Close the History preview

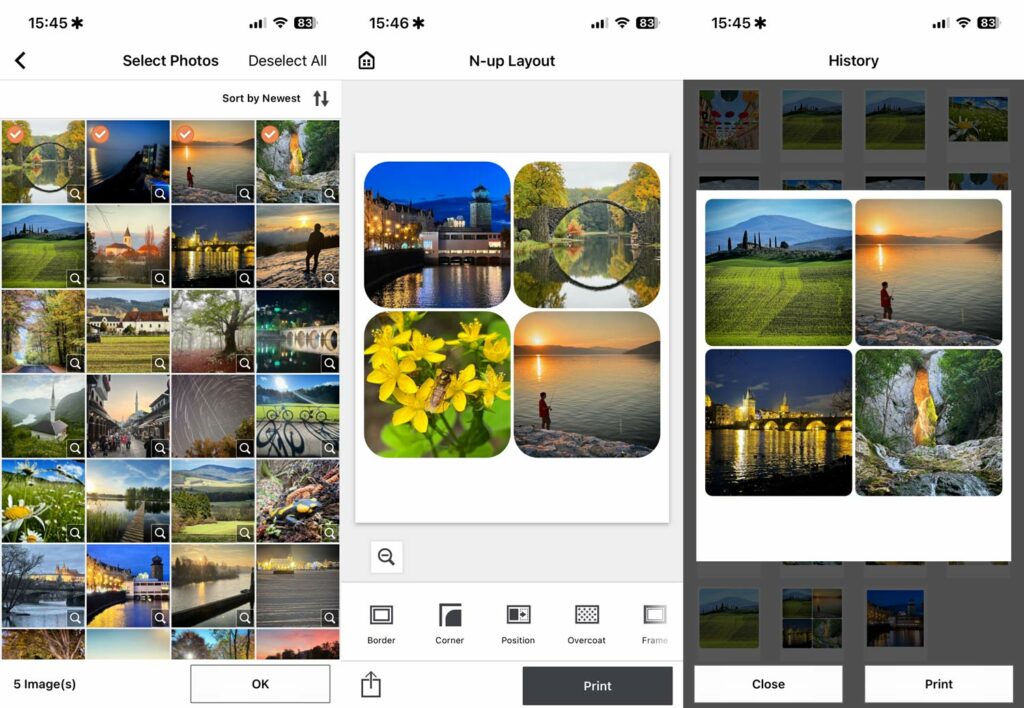768,684
